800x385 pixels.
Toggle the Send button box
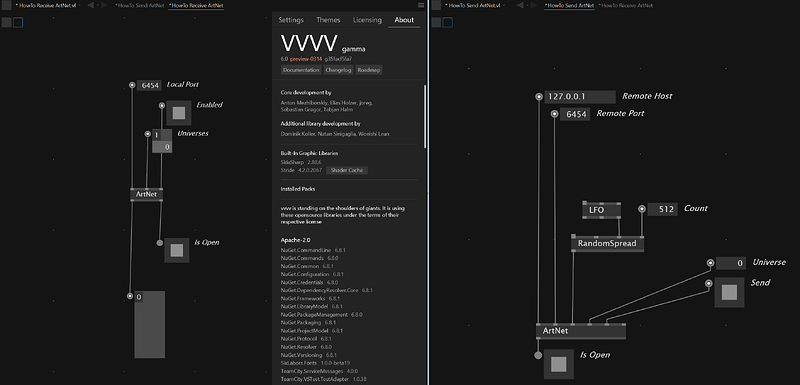tap(729, 292)
